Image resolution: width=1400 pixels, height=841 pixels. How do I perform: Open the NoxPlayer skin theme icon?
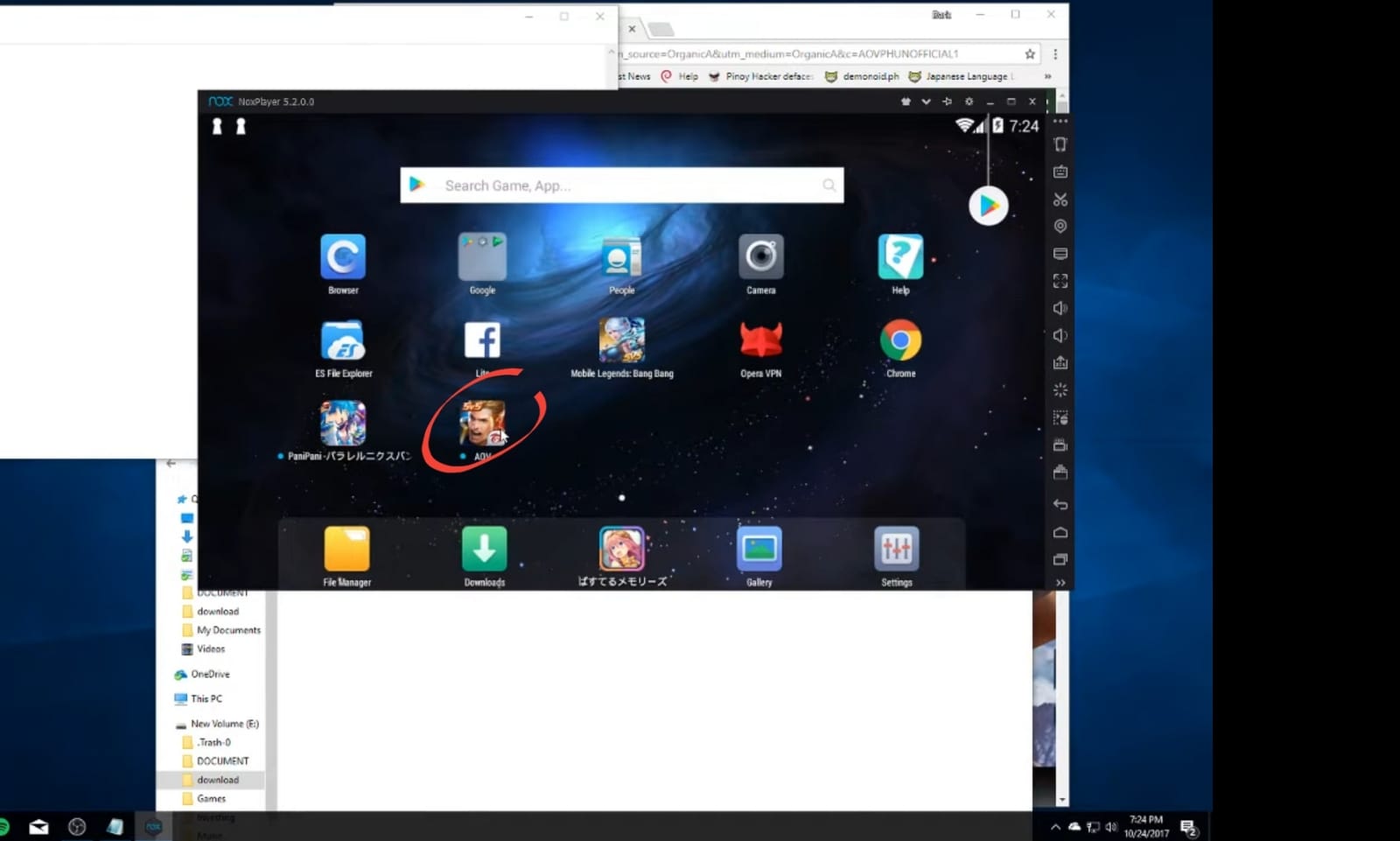906,102
